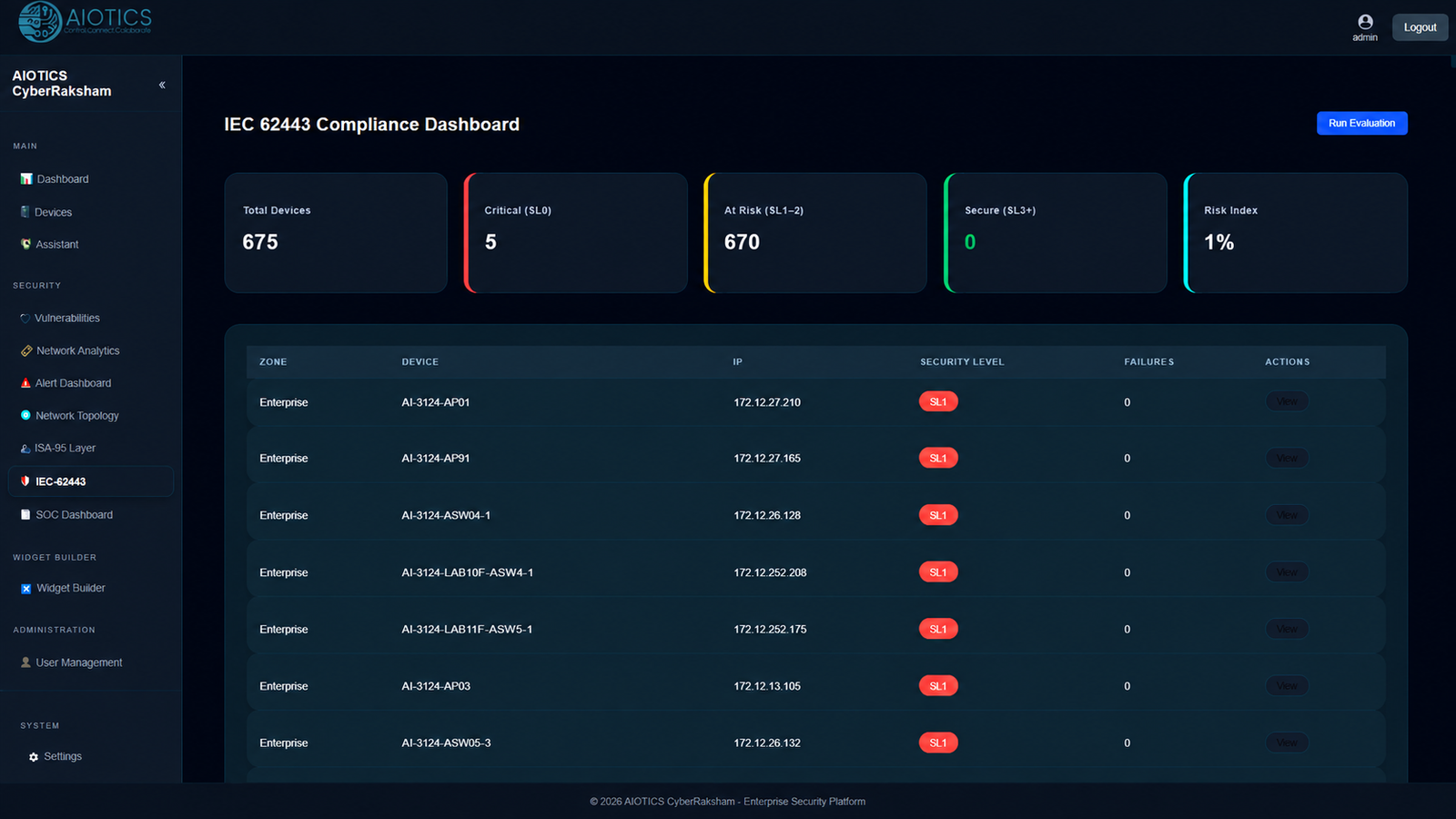View details for device AI-3124-AP01
1456x819 pixels.
click(x=1287, y=401)
